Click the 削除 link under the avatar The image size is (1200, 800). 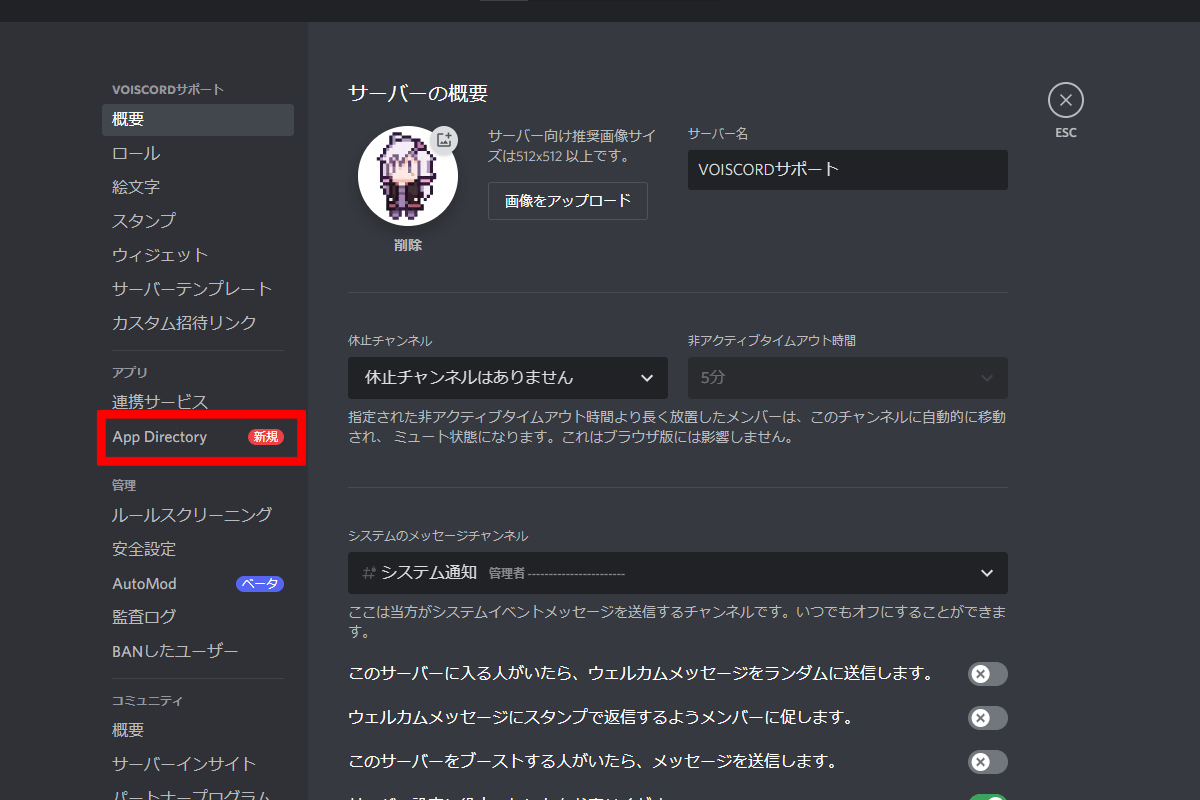(x=408, y=245)
